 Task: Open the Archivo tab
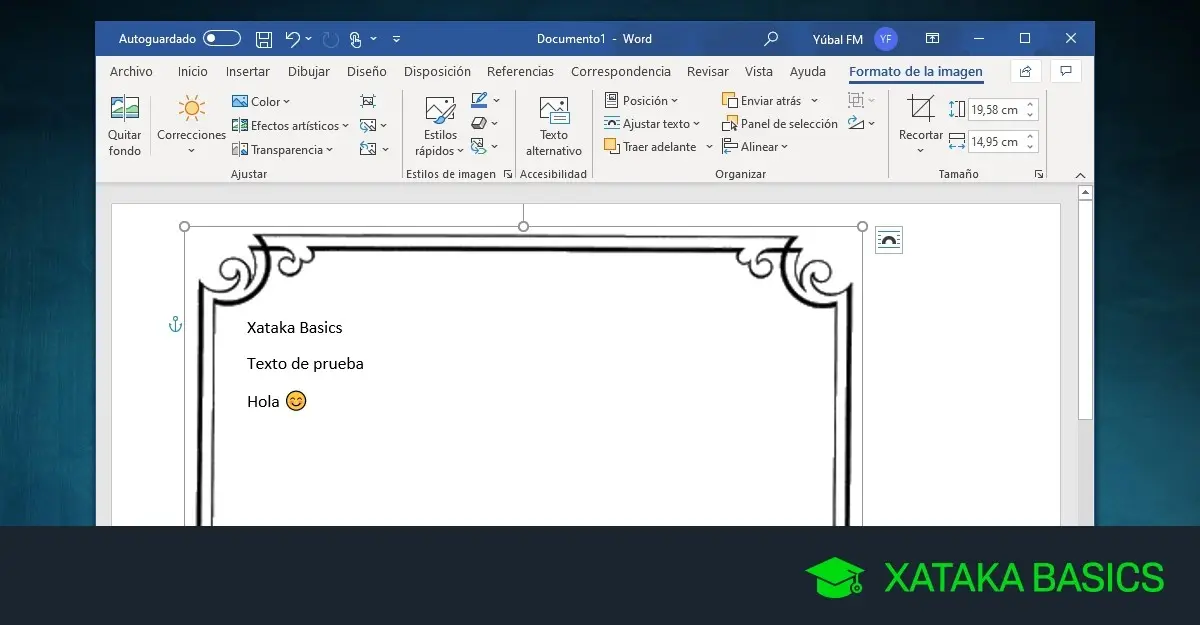click(131, 71)
